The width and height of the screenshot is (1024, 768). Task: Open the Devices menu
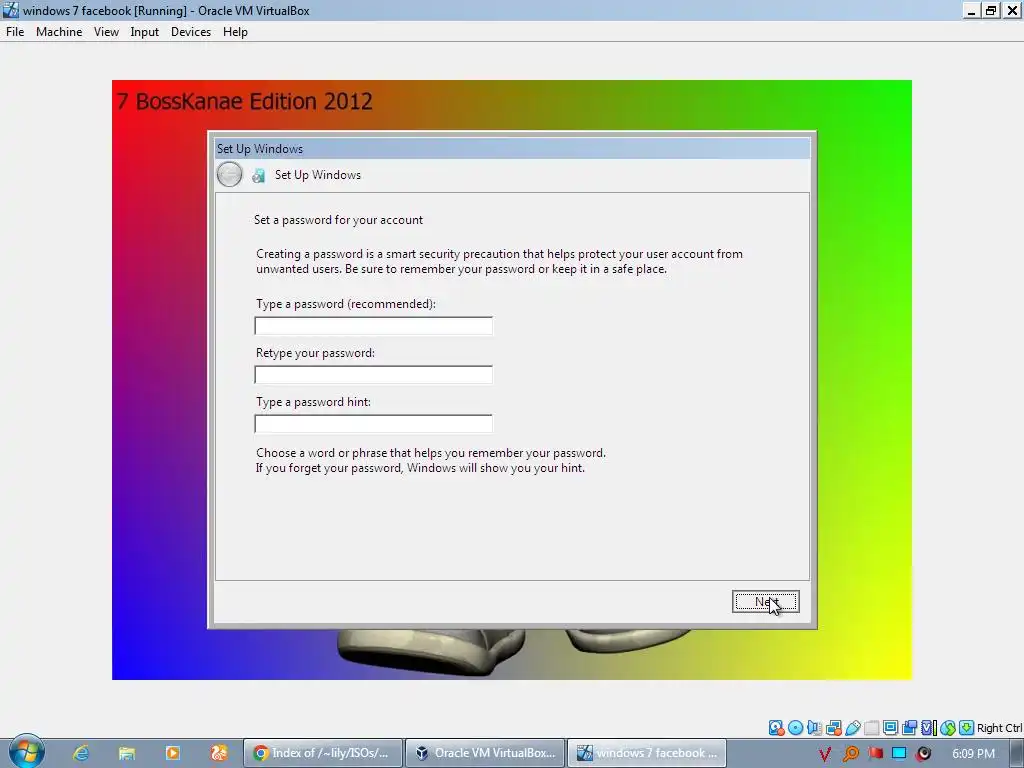191,32
